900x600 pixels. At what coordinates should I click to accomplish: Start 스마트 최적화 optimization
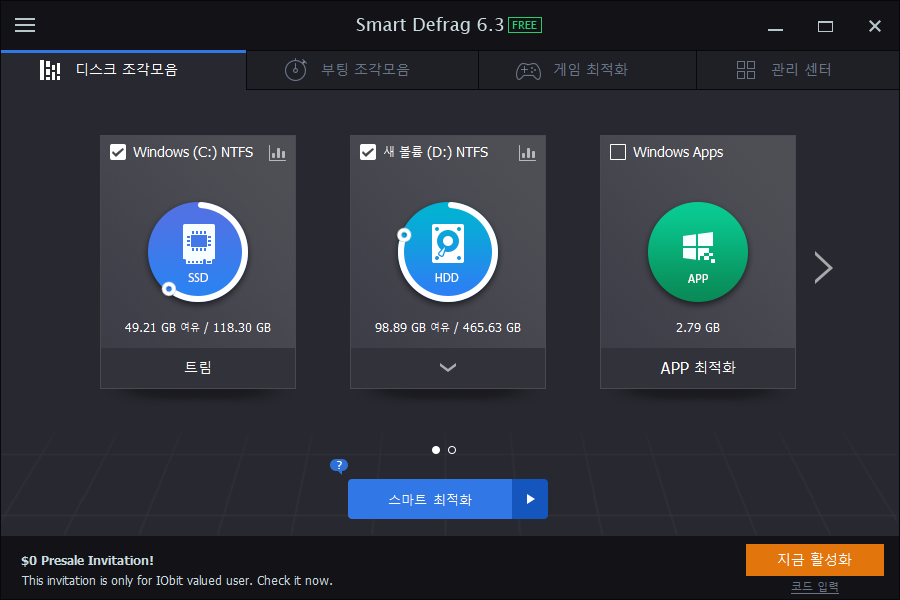pos(430,499)
